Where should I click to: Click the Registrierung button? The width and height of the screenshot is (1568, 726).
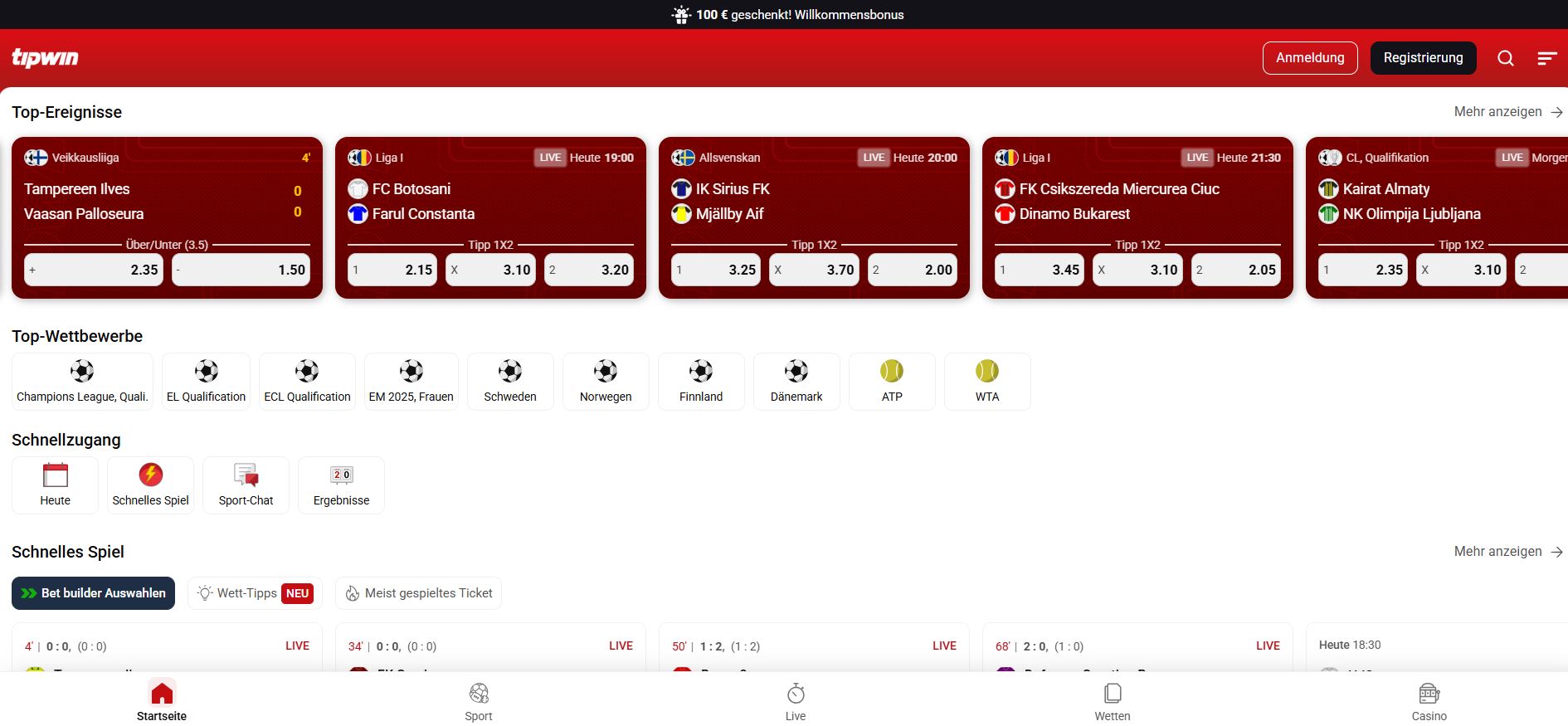[x=1423, y=58]
